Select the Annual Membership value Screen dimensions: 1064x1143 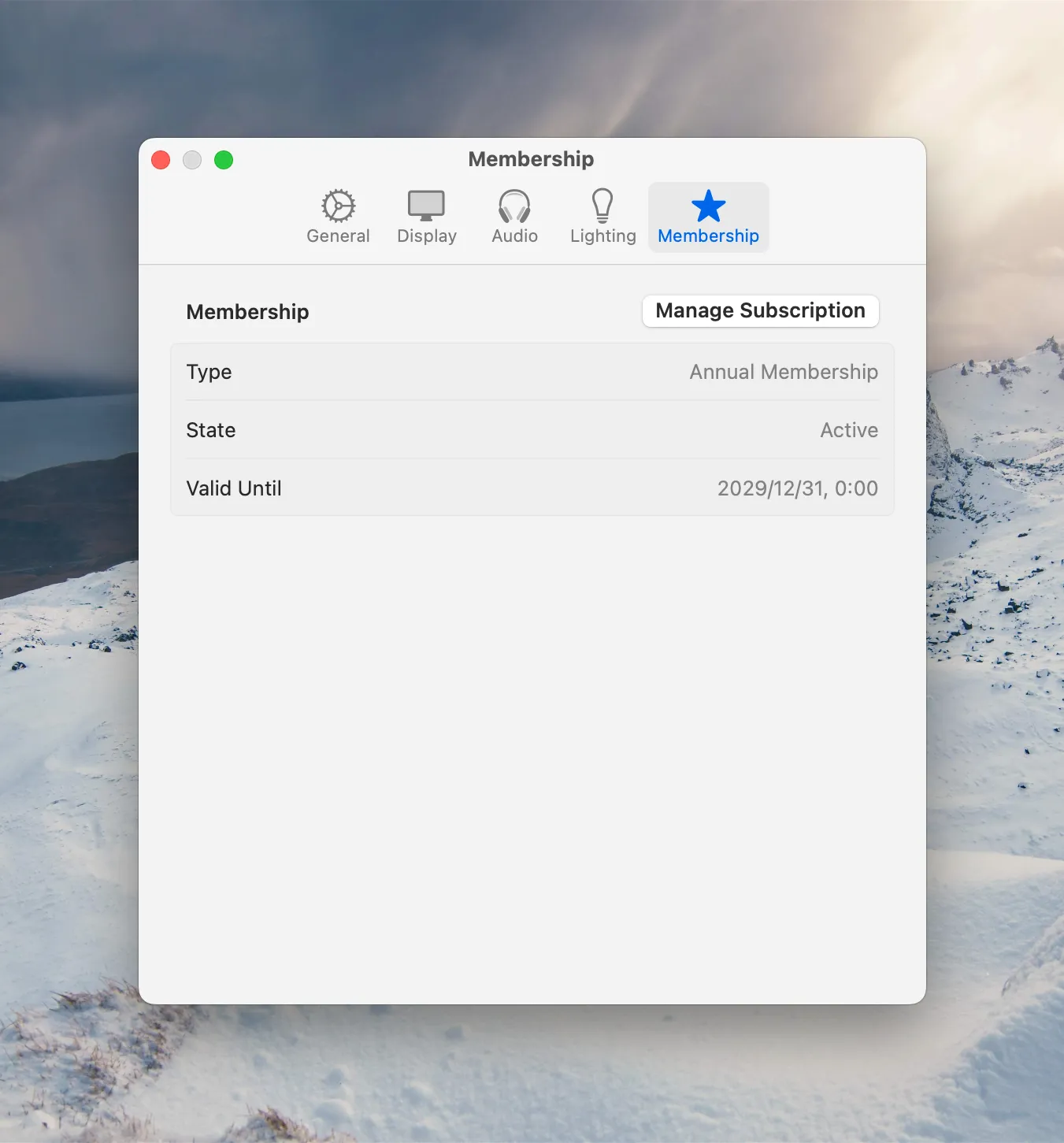(784, 372)
